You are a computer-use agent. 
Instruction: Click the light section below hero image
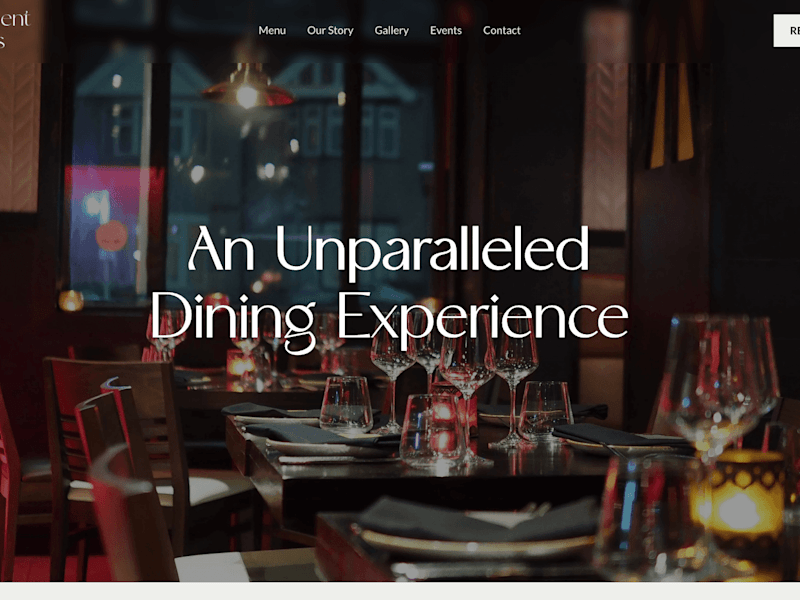point(400,591)
